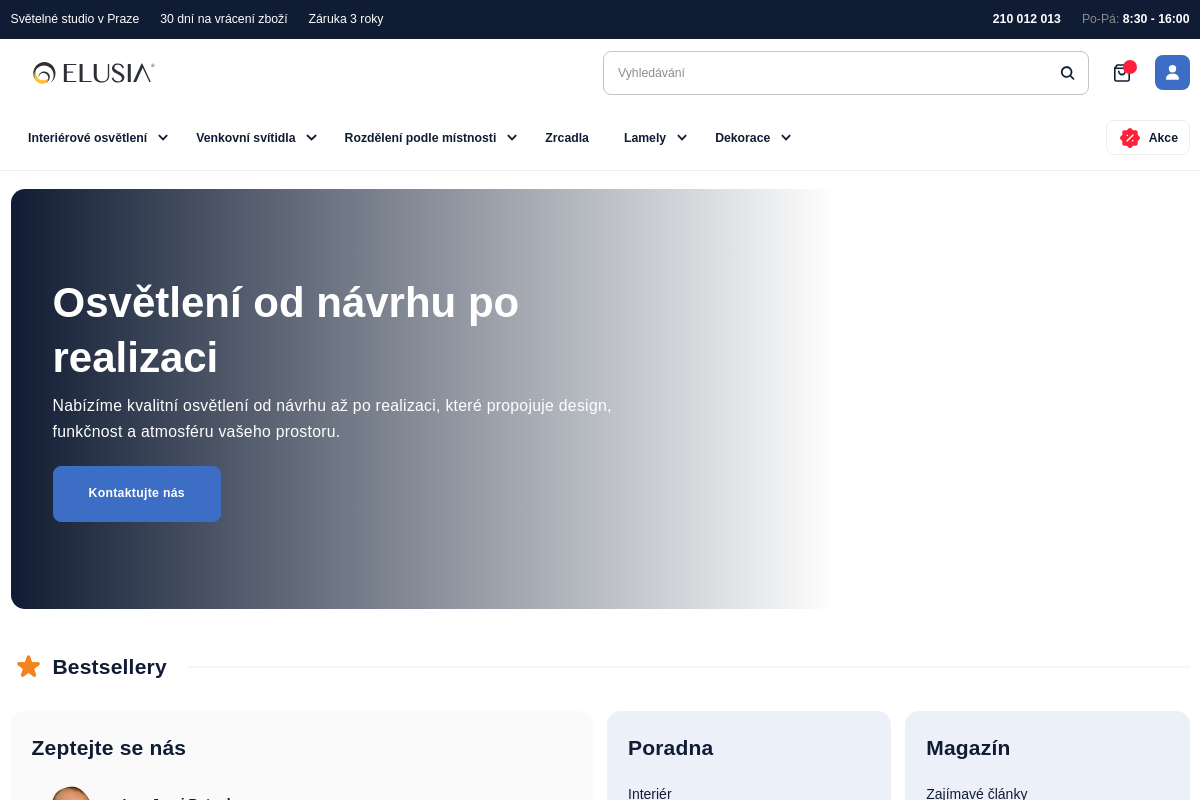
Task: Expand the Interiérové osvětlení dropdown arrow
Action: tap(163, 138)
